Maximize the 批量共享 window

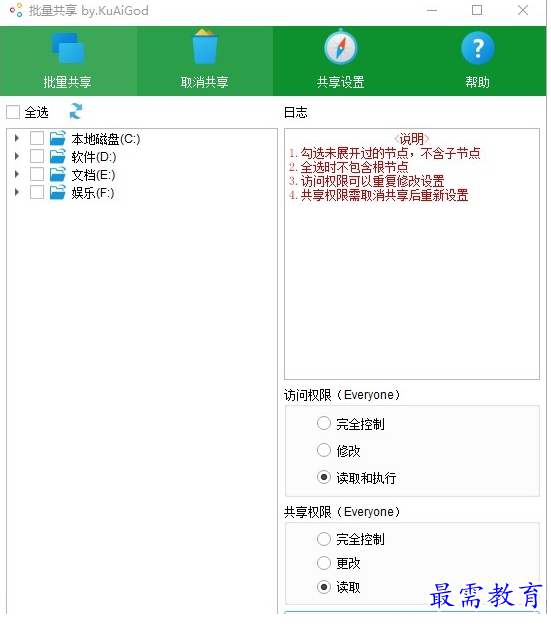(x=477, y=10)
